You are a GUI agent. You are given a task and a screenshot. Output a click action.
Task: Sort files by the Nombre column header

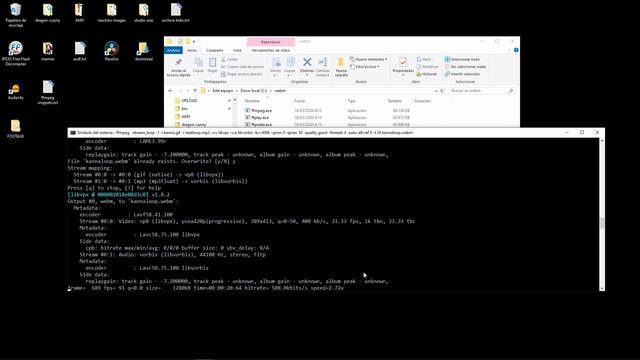252,101
